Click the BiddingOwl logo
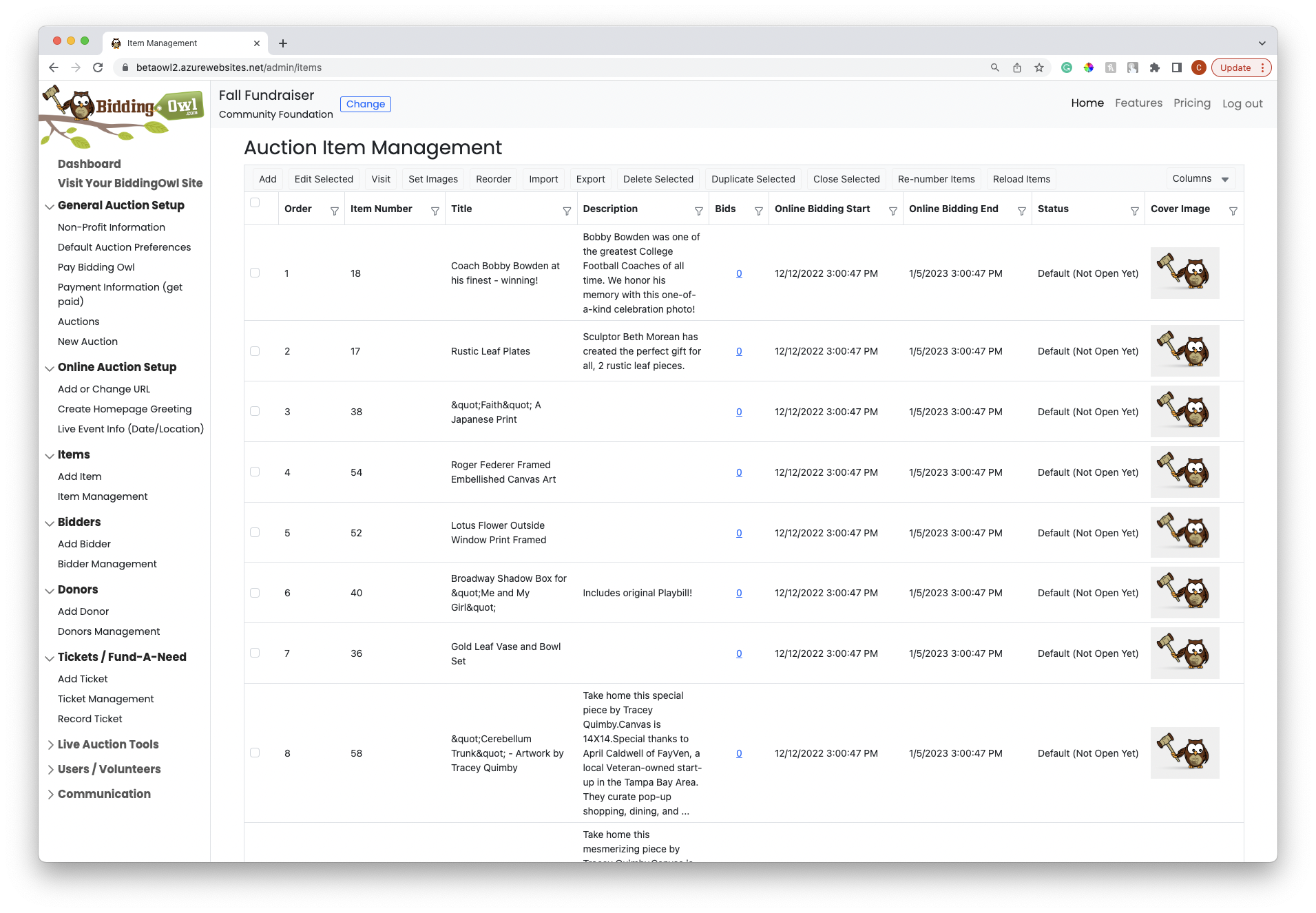This screenshot has width=1316, height=913. [123, 114]
